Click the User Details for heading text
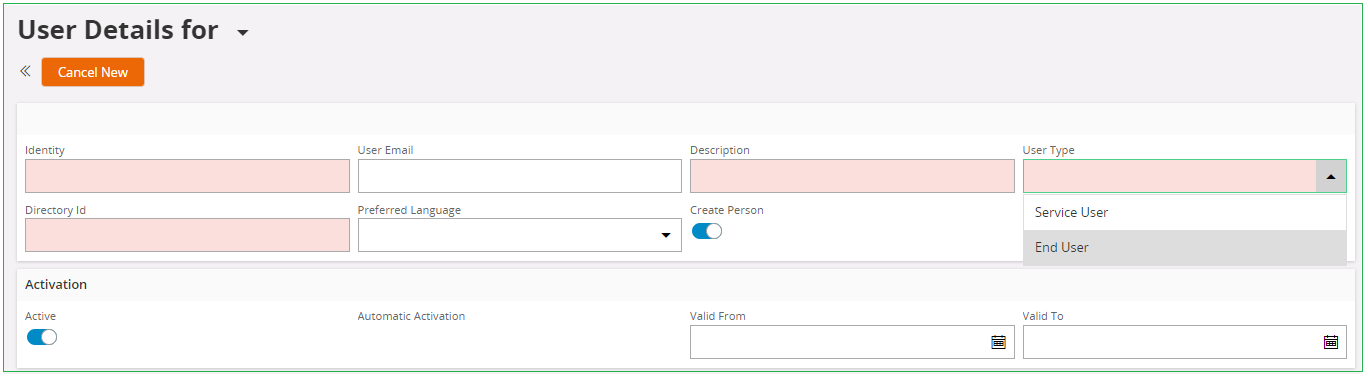 point(118,30)
